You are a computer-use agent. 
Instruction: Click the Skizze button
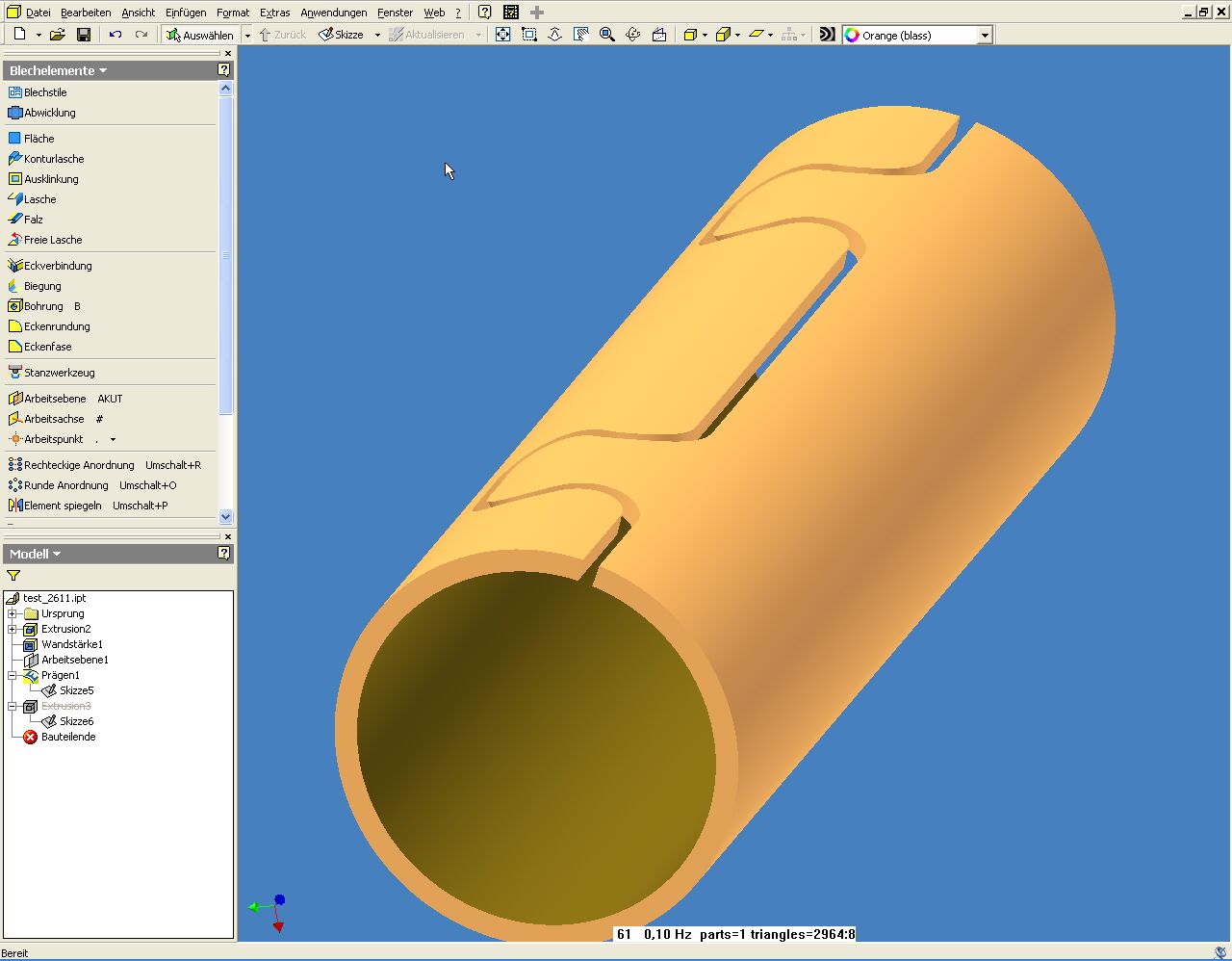point(342,35)
